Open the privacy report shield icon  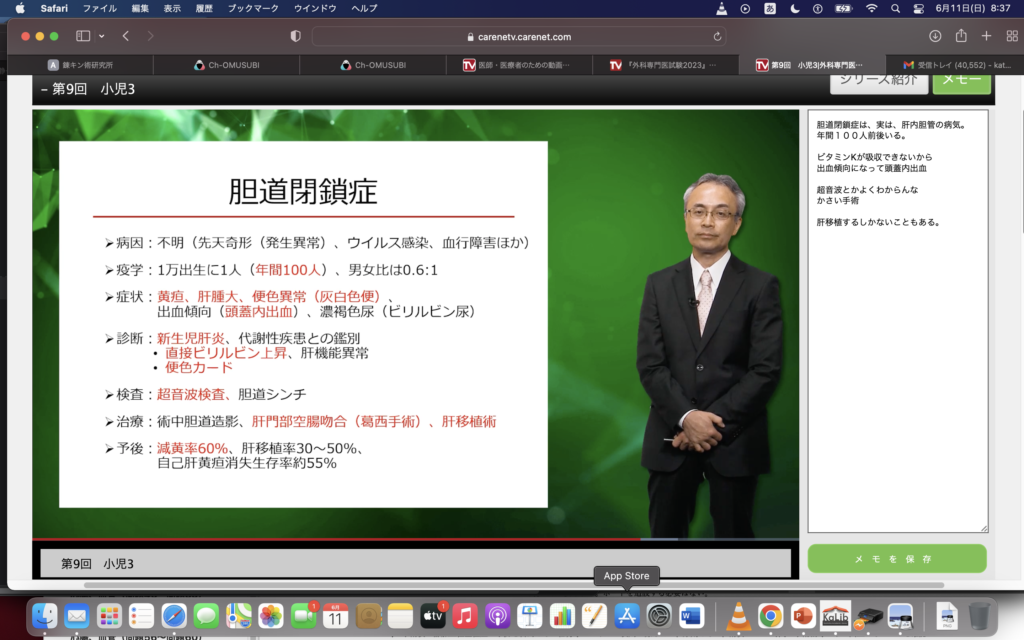(x=295, y=36)
